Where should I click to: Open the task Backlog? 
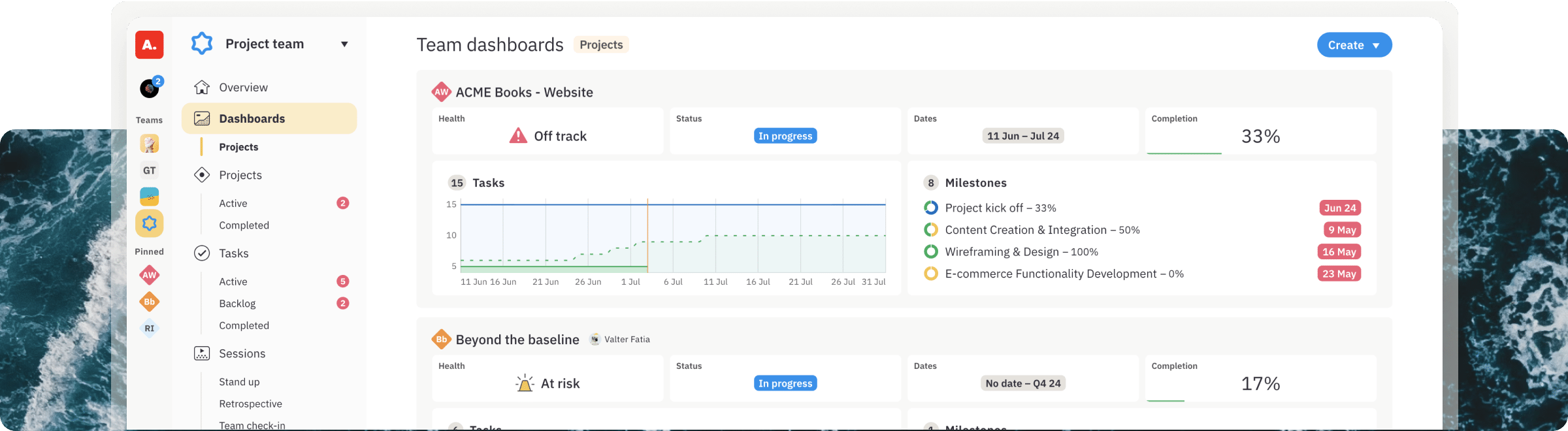[237, 304]
